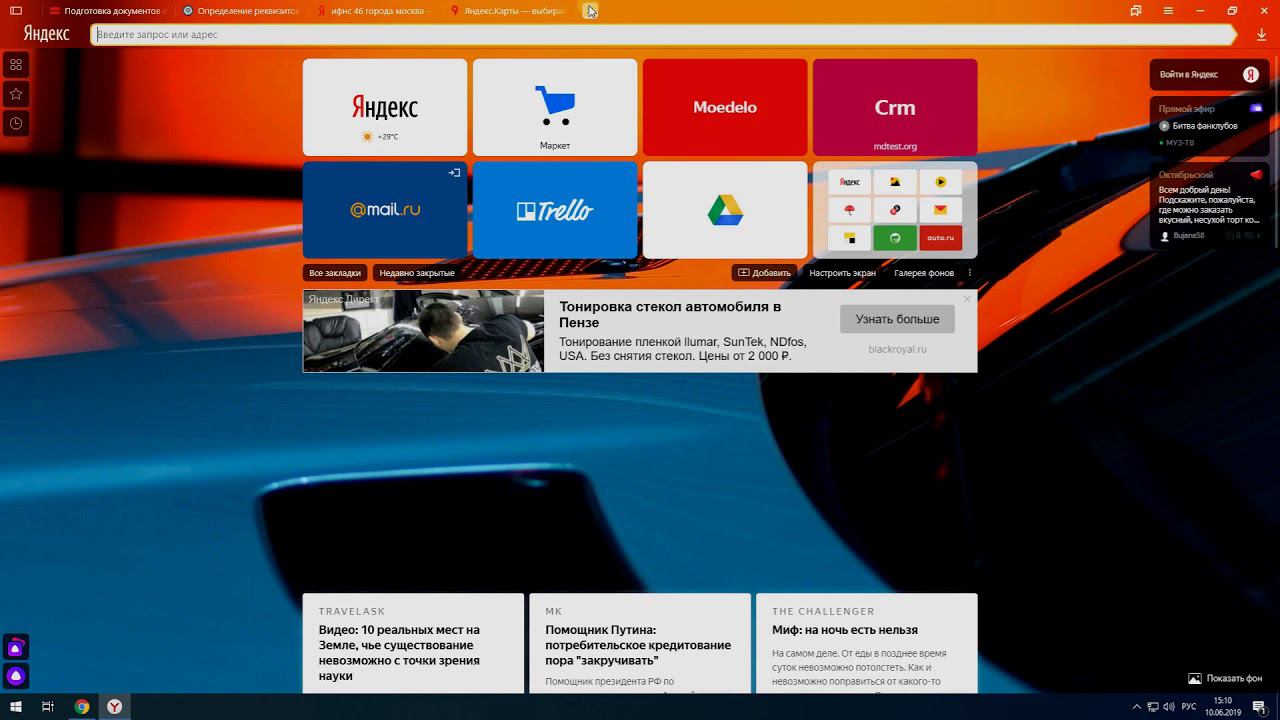
Task: Switch to tab Яндекс.Карты
Action: (508, 11)
